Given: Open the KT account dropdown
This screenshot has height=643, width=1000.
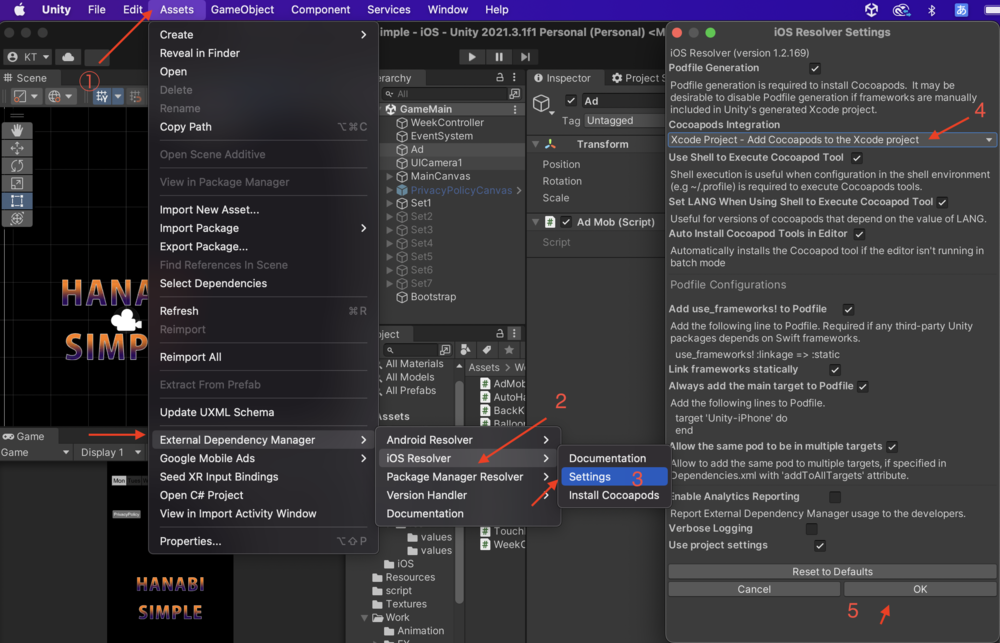Looking at the screenshot, I should pyautogui.click(x=28, y=57).
